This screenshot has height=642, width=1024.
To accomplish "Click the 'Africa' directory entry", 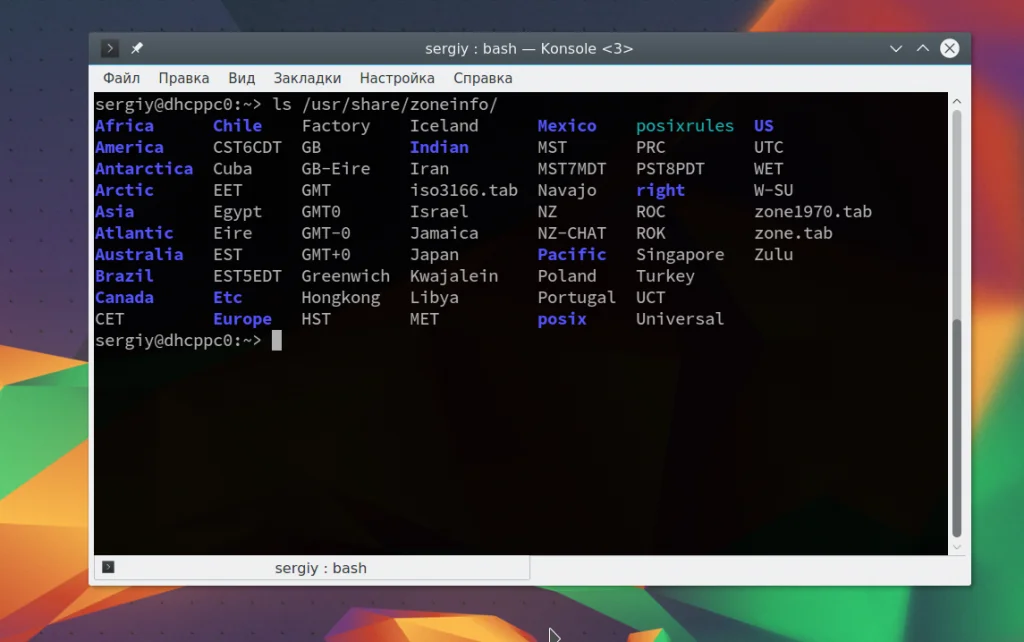I will coord(124,125).
